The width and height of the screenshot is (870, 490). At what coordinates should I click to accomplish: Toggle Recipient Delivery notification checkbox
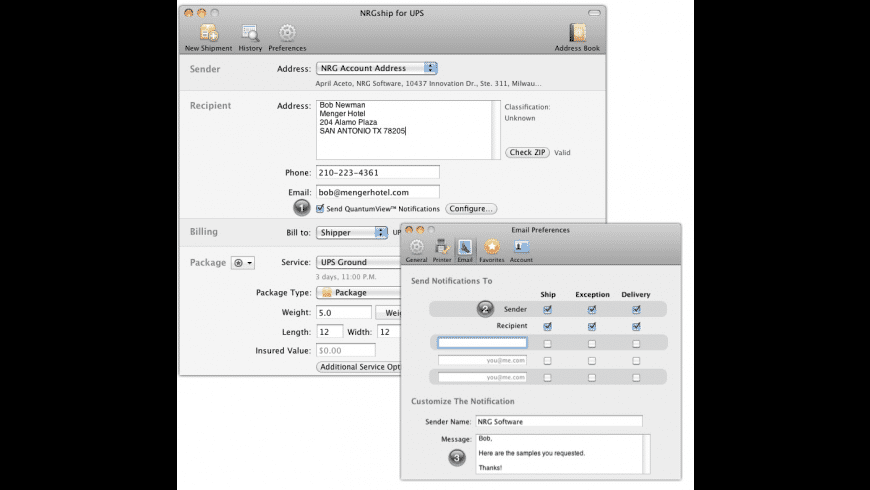point(636,326)
